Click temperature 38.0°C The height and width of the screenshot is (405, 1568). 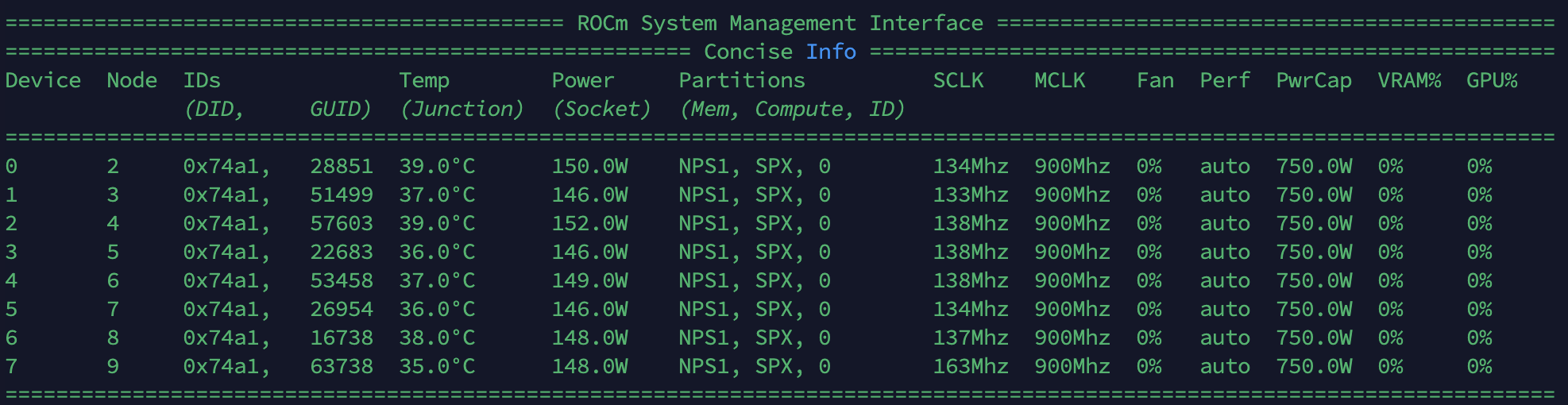click(x=437, y=337)
